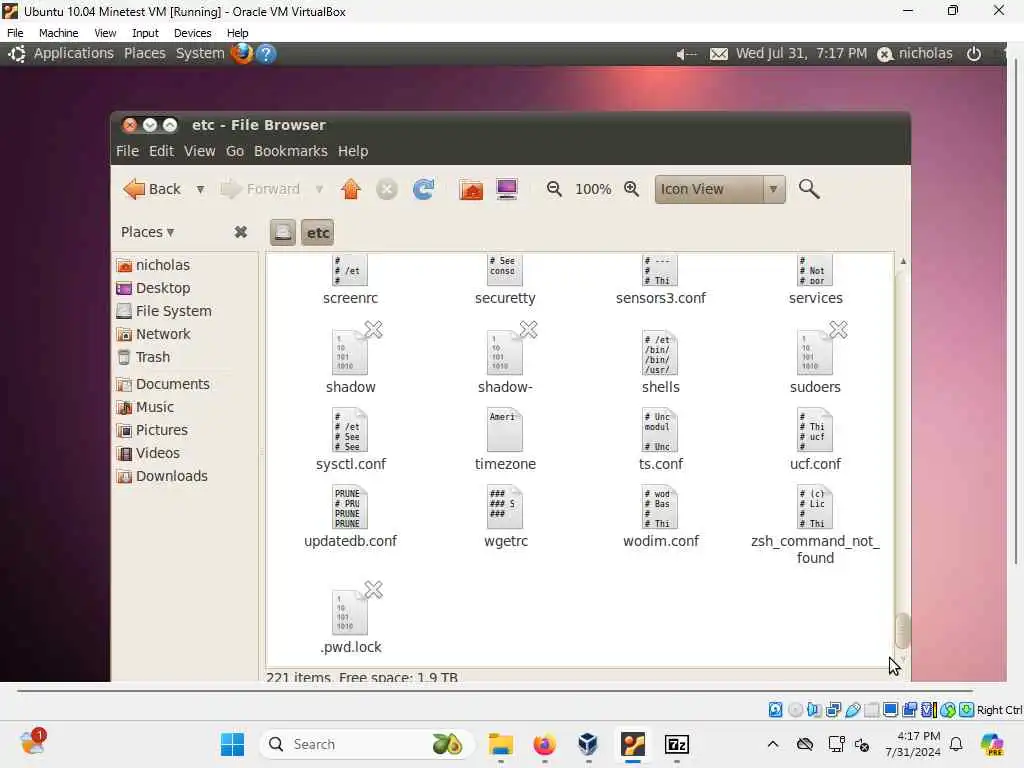Viewport: 1024px width, 768px height.
Task: Open the nicholas user menu
Action: coord(915,54)
